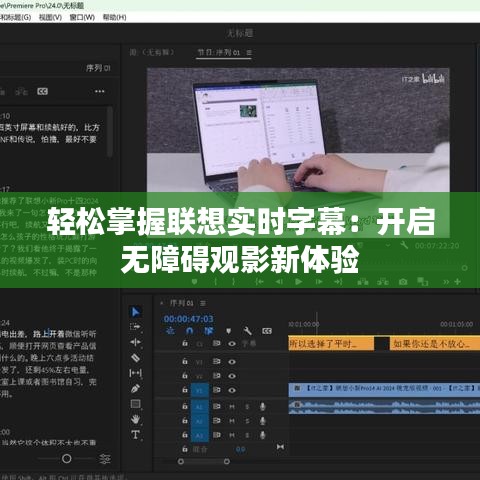
Task: Select the caption clip 如果你还是不放心
Action: click(435, 343)
